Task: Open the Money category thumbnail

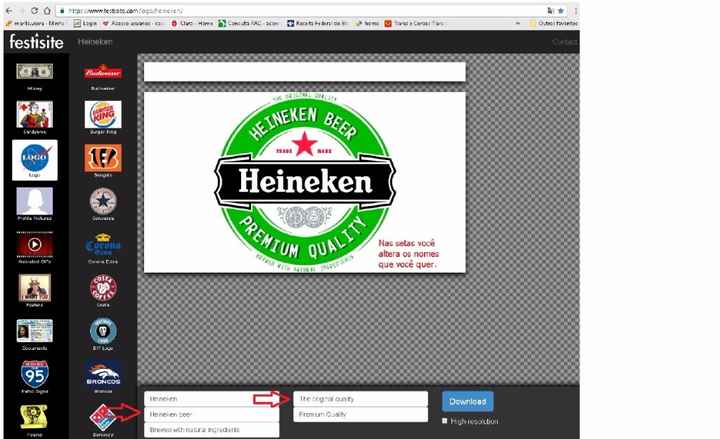Action: pyautogui.click(x=35, y=72)
